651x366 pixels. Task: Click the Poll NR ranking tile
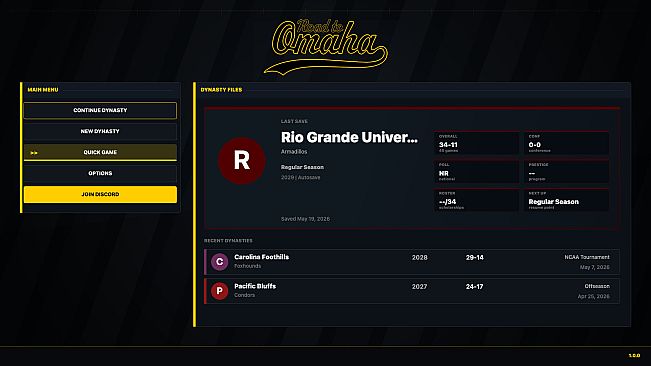[x=477, y=172]
